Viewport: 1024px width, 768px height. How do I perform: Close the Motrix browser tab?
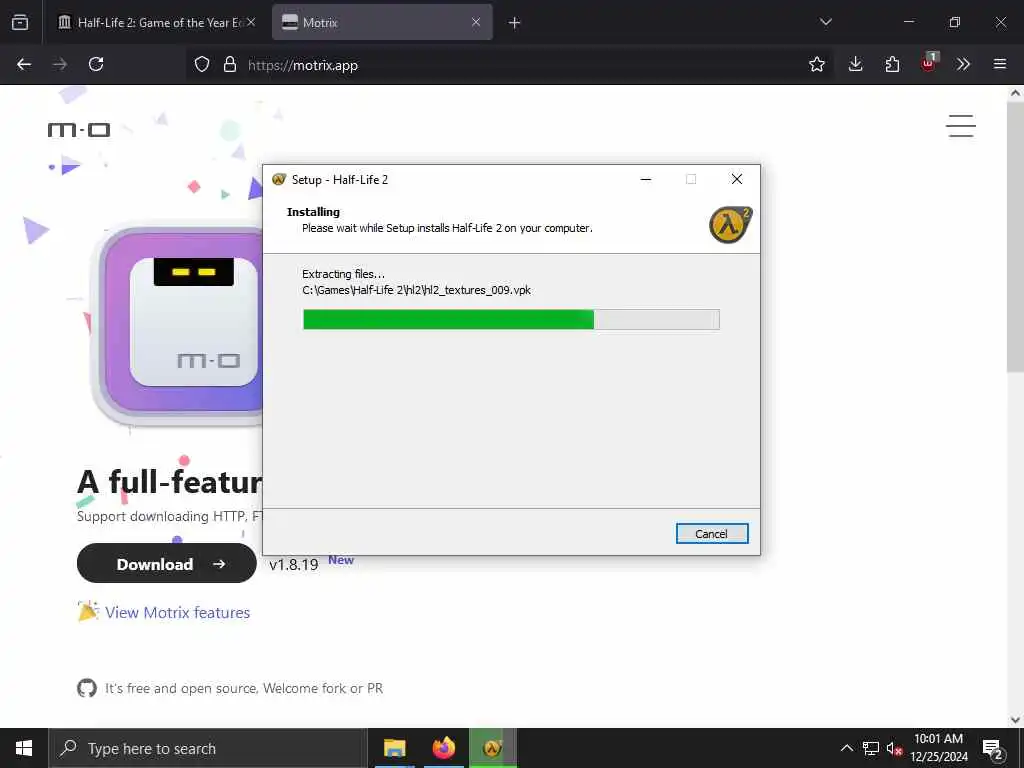(x=476, y=23)
